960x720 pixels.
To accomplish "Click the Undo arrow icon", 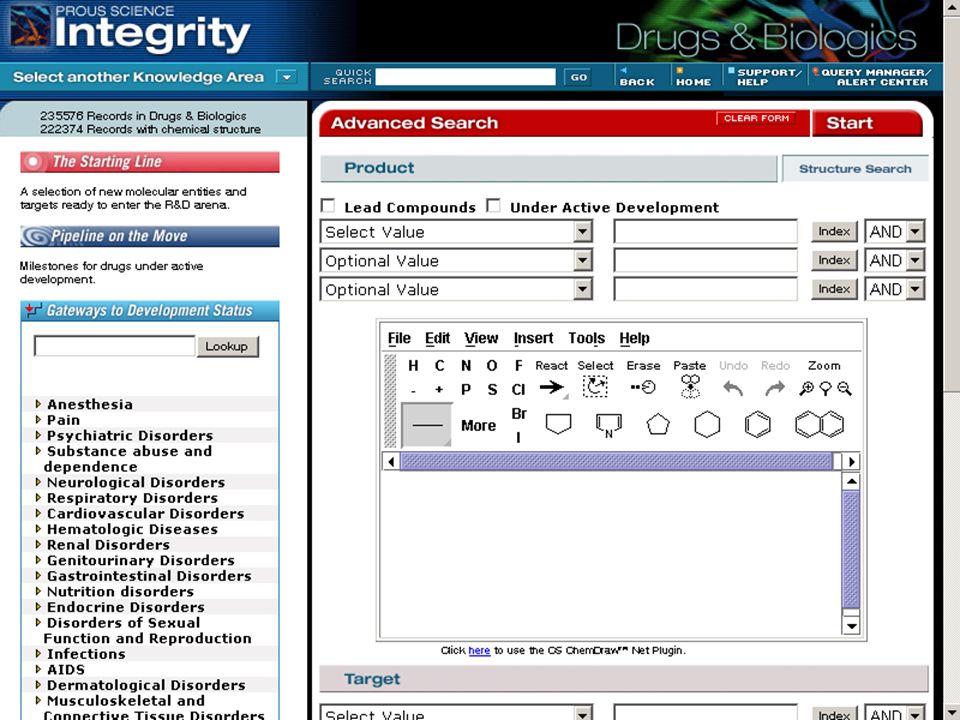I will pyautogui.click(x=733, y=388).
